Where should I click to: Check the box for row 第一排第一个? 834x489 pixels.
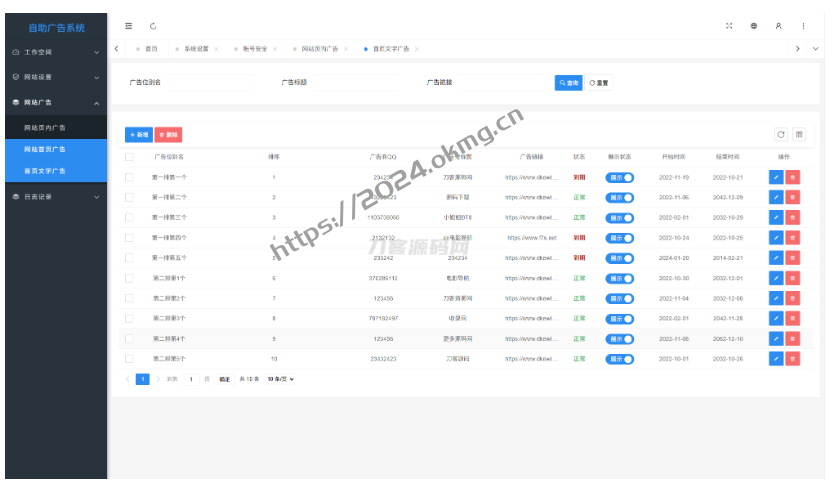[x=129, y=177]
